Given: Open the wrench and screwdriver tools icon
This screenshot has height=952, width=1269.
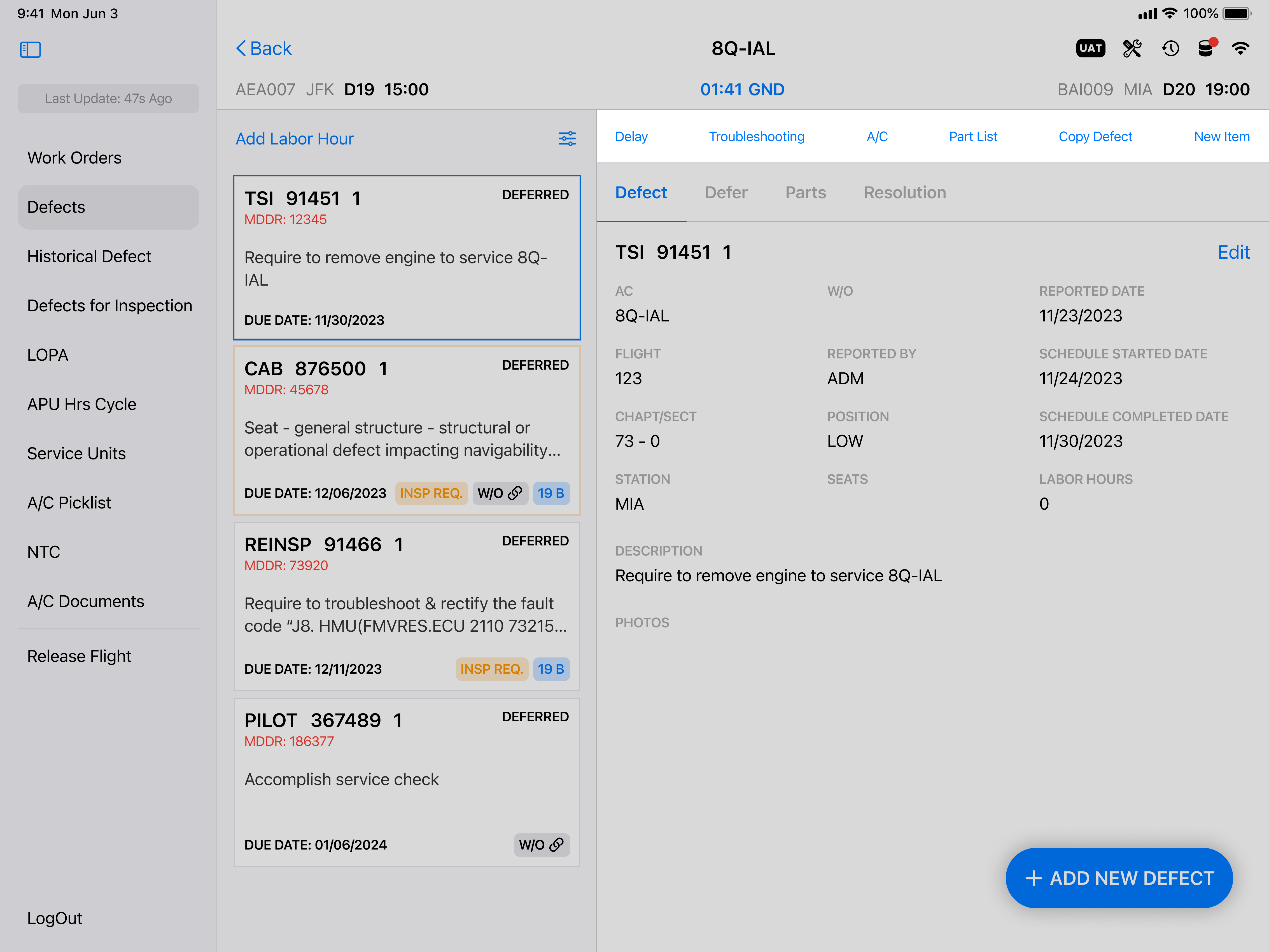Looking at the screenshot, I should point(1132,48).
